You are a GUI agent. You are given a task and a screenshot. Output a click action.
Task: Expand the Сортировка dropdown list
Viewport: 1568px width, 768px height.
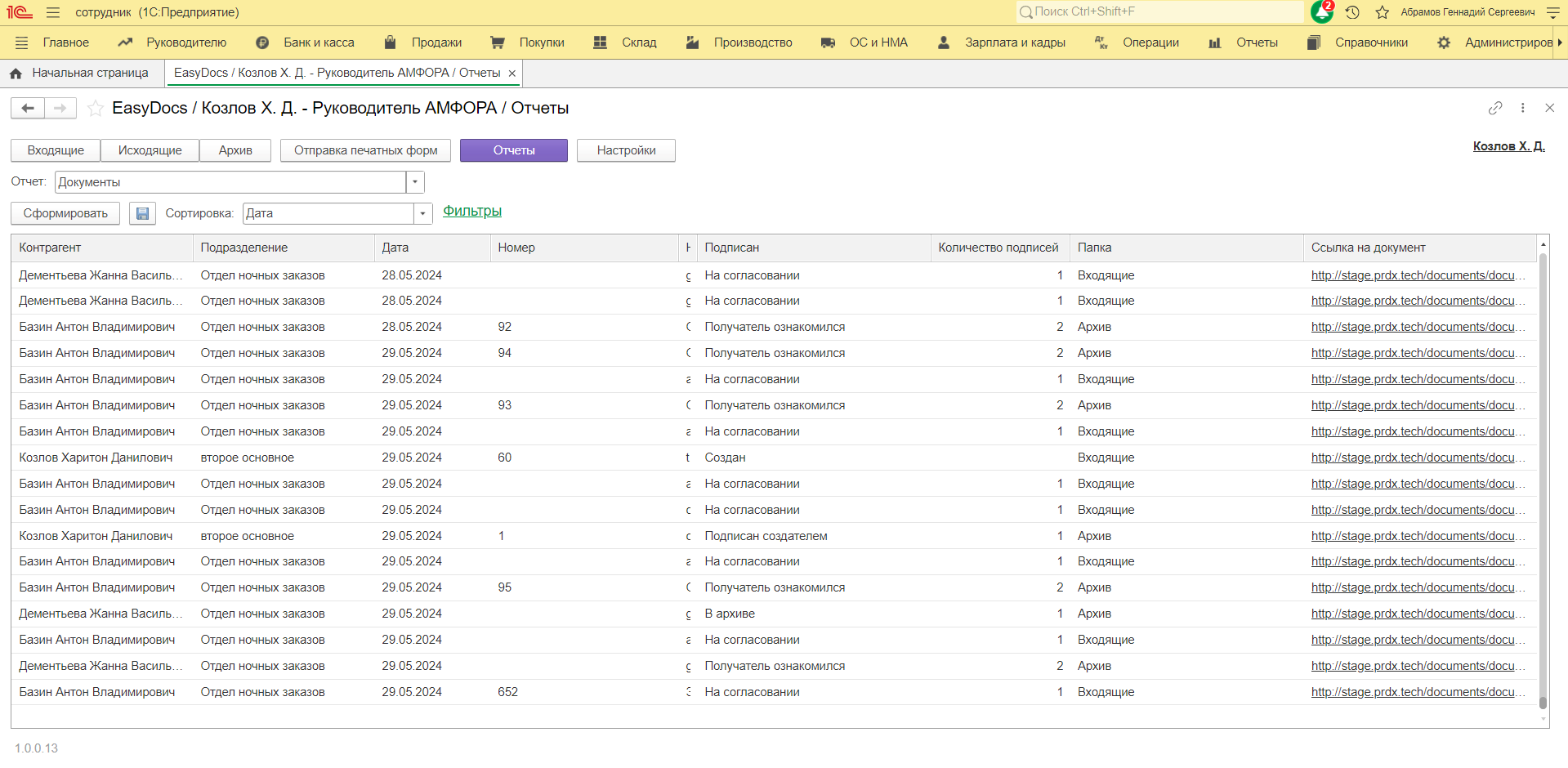point(422,213)
